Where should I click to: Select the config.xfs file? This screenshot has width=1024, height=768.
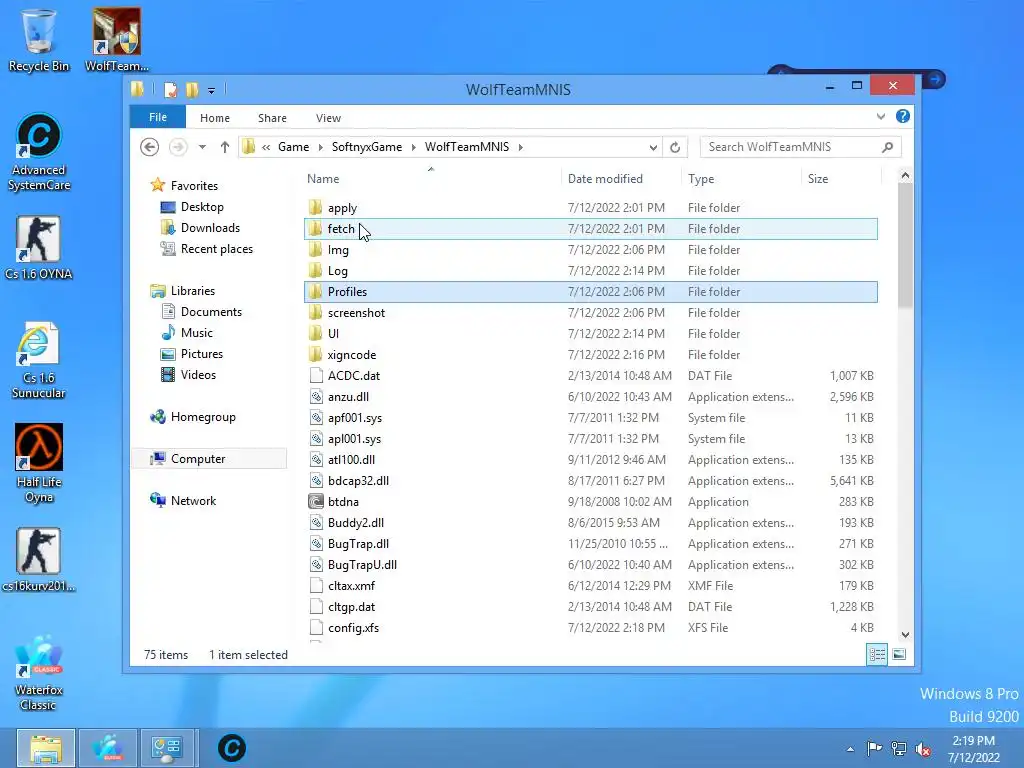(591, 628)
